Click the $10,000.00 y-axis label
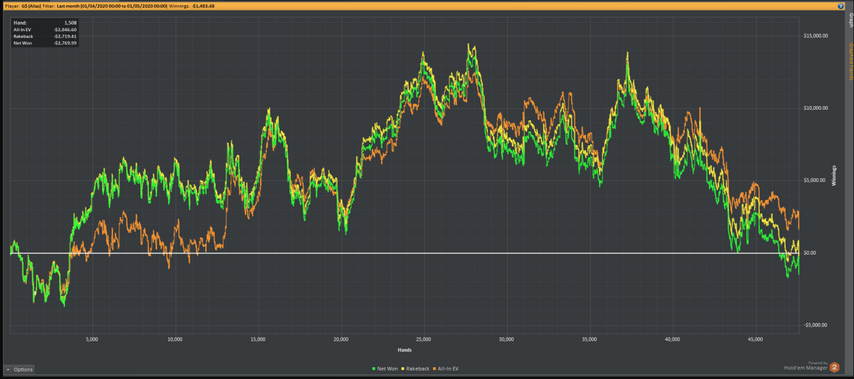The height and width of the screenshot is (379, 854). click(x=816, y=108)
